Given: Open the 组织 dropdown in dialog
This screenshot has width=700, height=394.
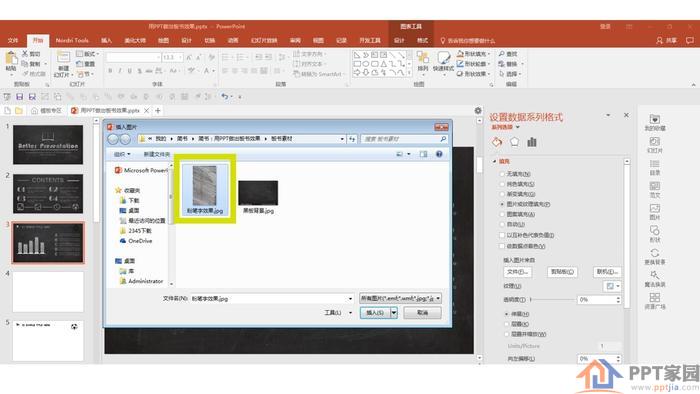Looking at the screenshot, I should pyautogui.click(x=122, y=154).
